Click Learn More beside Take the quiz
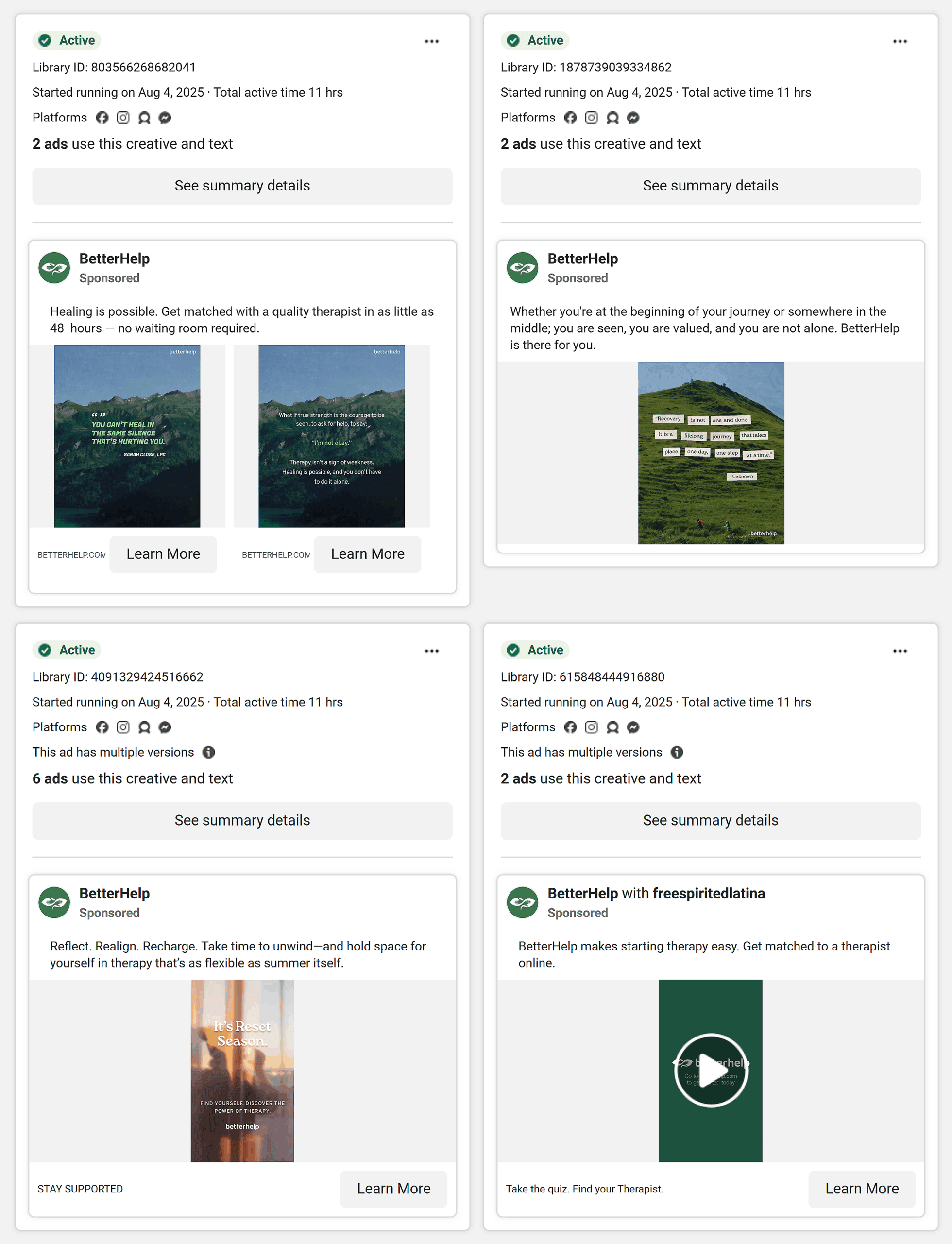 pyautogui.click(x=862, y=1189)
